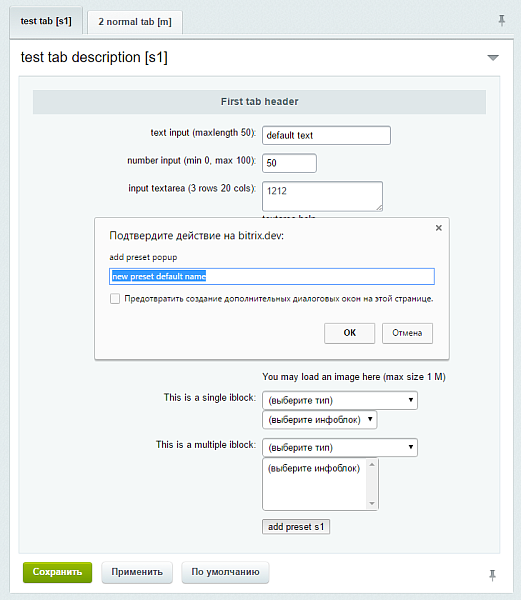
Task: Open the single iblock infoblock dropdown
Action: 319,420
